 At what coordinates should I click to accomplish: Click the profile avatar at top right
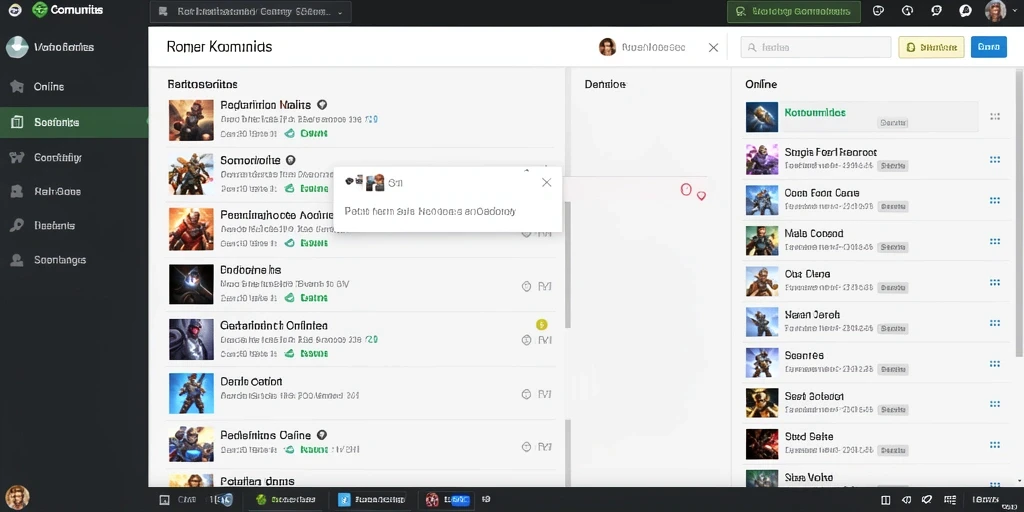pyautogui.click(x=995, y=11)
